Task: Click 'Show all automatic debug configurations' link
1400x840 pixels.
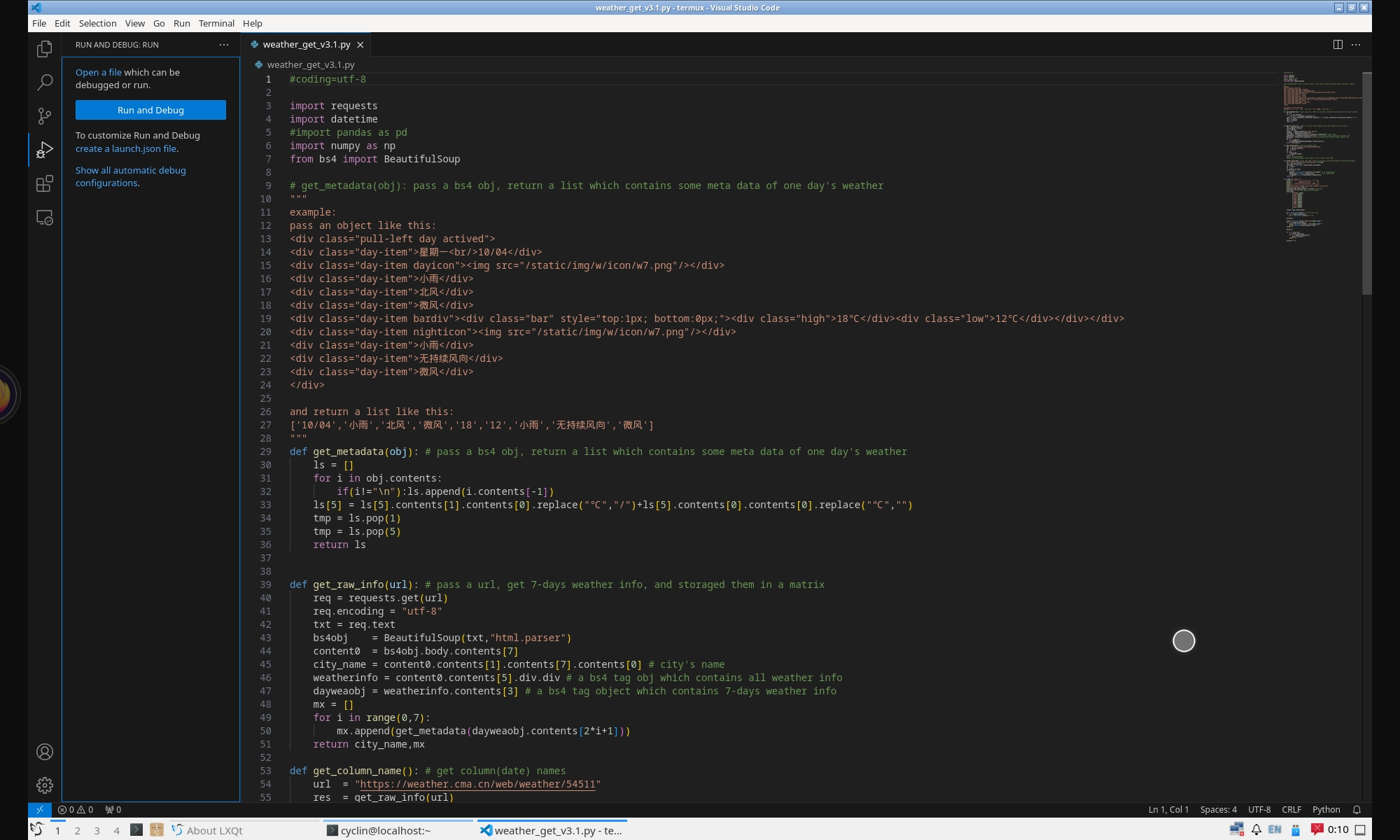Action: 131,176
